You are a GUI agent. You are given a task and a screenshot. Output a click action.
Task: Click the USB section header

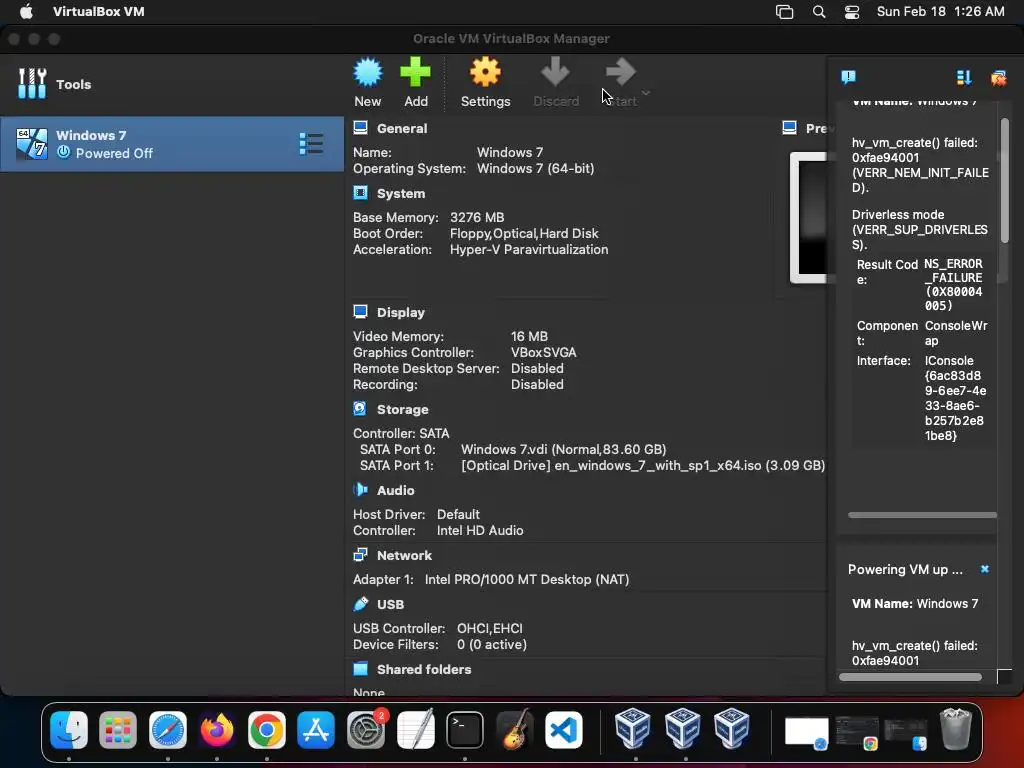[x=390, y=605]
